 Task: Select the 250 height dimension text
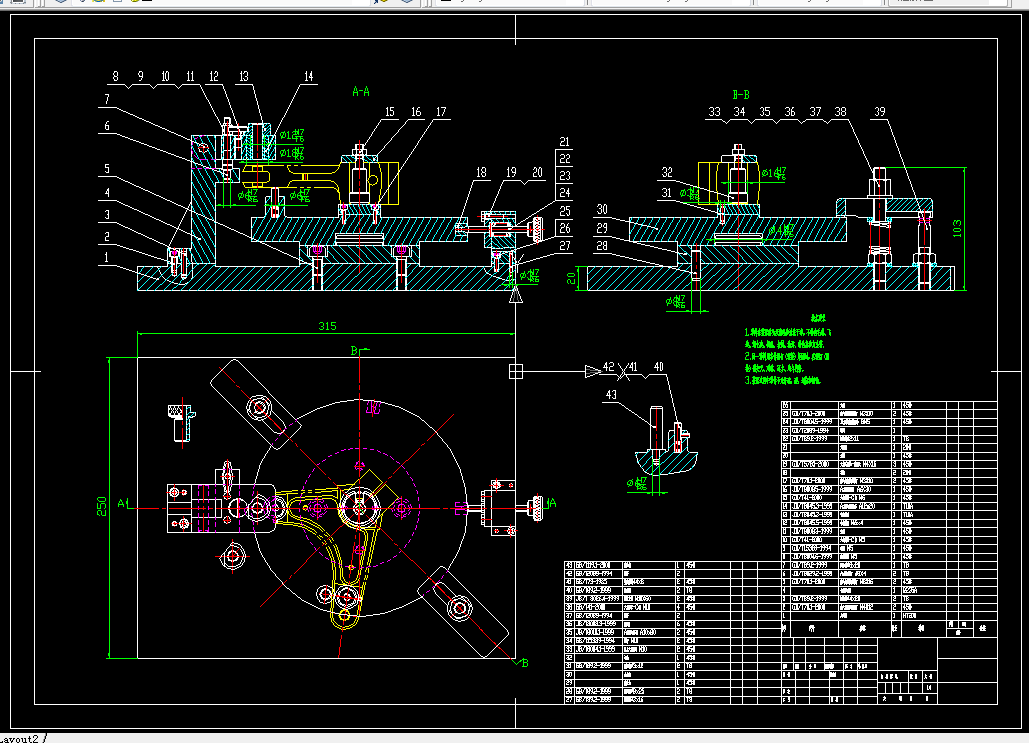click(102, 506)
